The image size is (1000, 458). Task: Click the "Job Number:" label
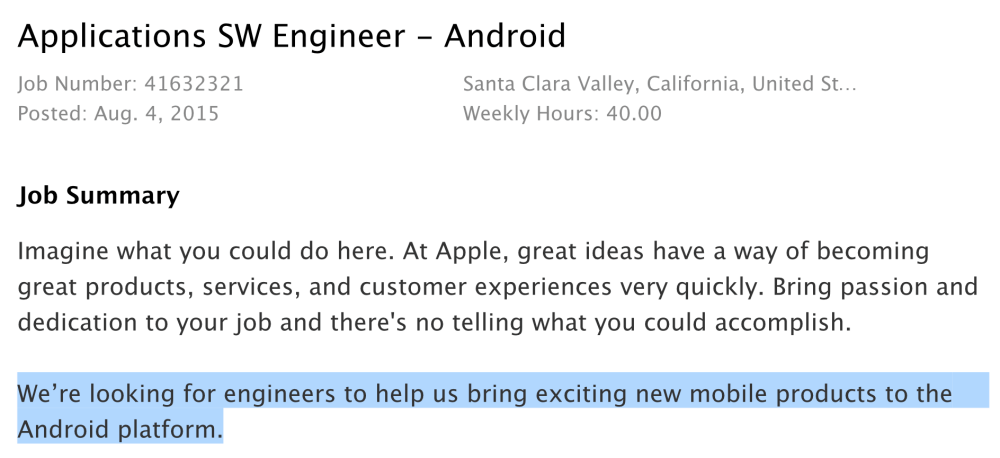tap(78, 84)
